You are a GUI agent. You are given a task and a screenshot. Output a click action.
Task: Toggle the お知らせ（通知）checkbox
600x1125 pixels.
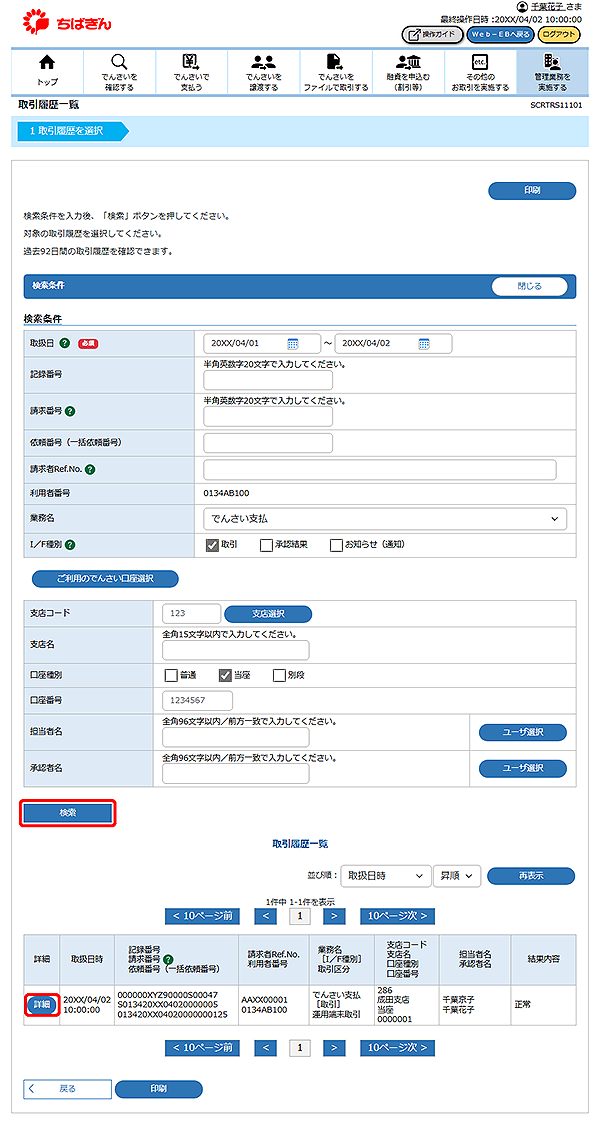pos(336,545)
